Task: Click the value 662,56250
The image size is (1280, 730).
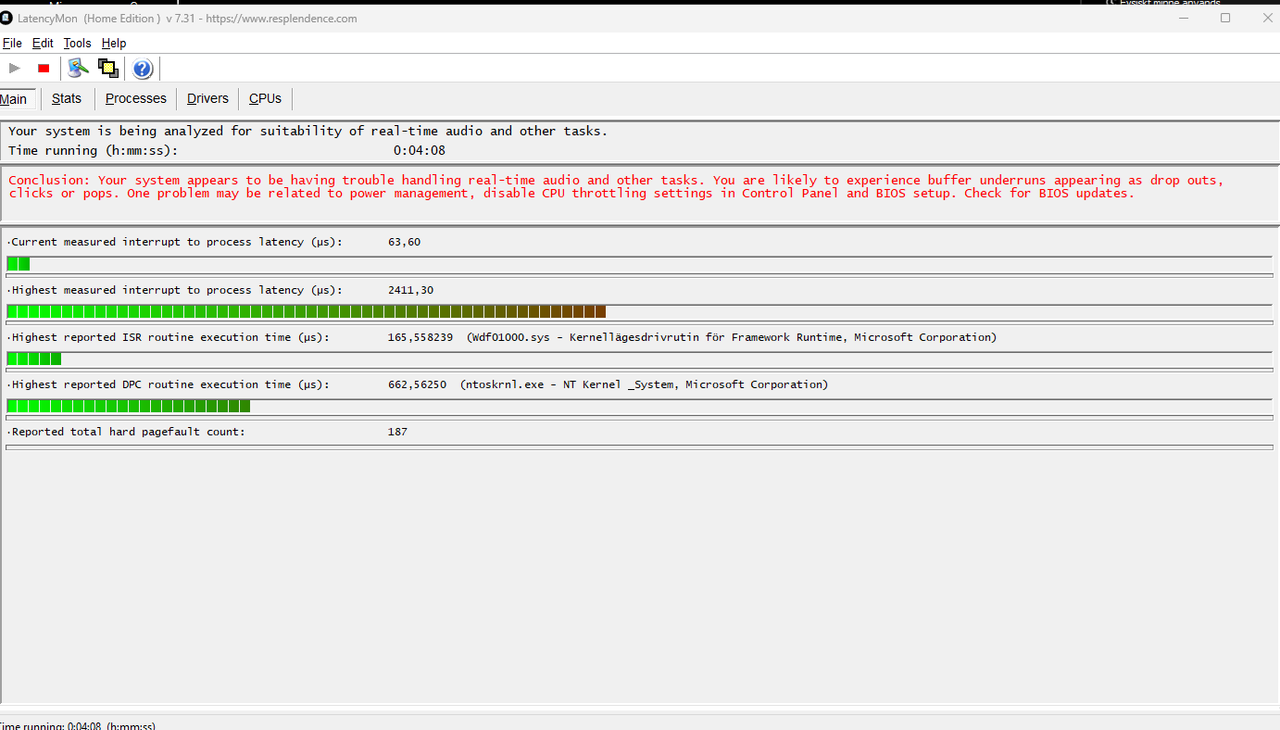Action: coord(417,384)
